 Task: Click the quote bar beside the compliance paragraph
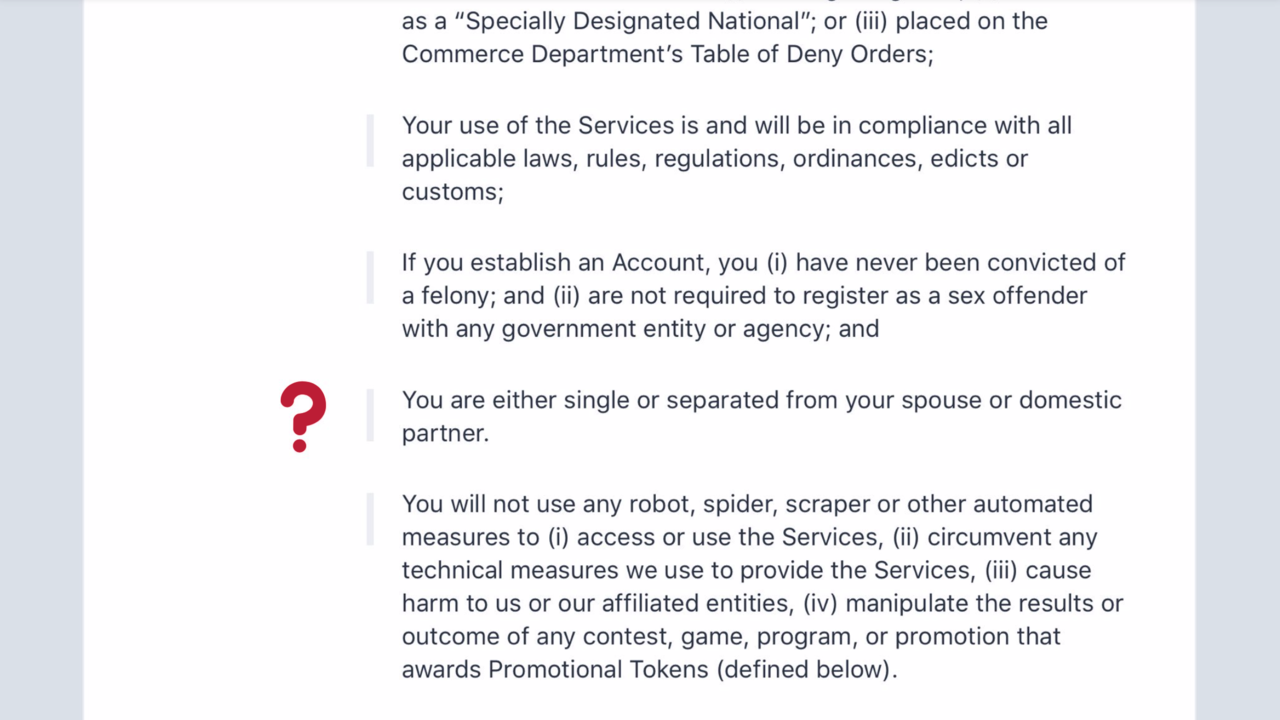coord(370,141)
